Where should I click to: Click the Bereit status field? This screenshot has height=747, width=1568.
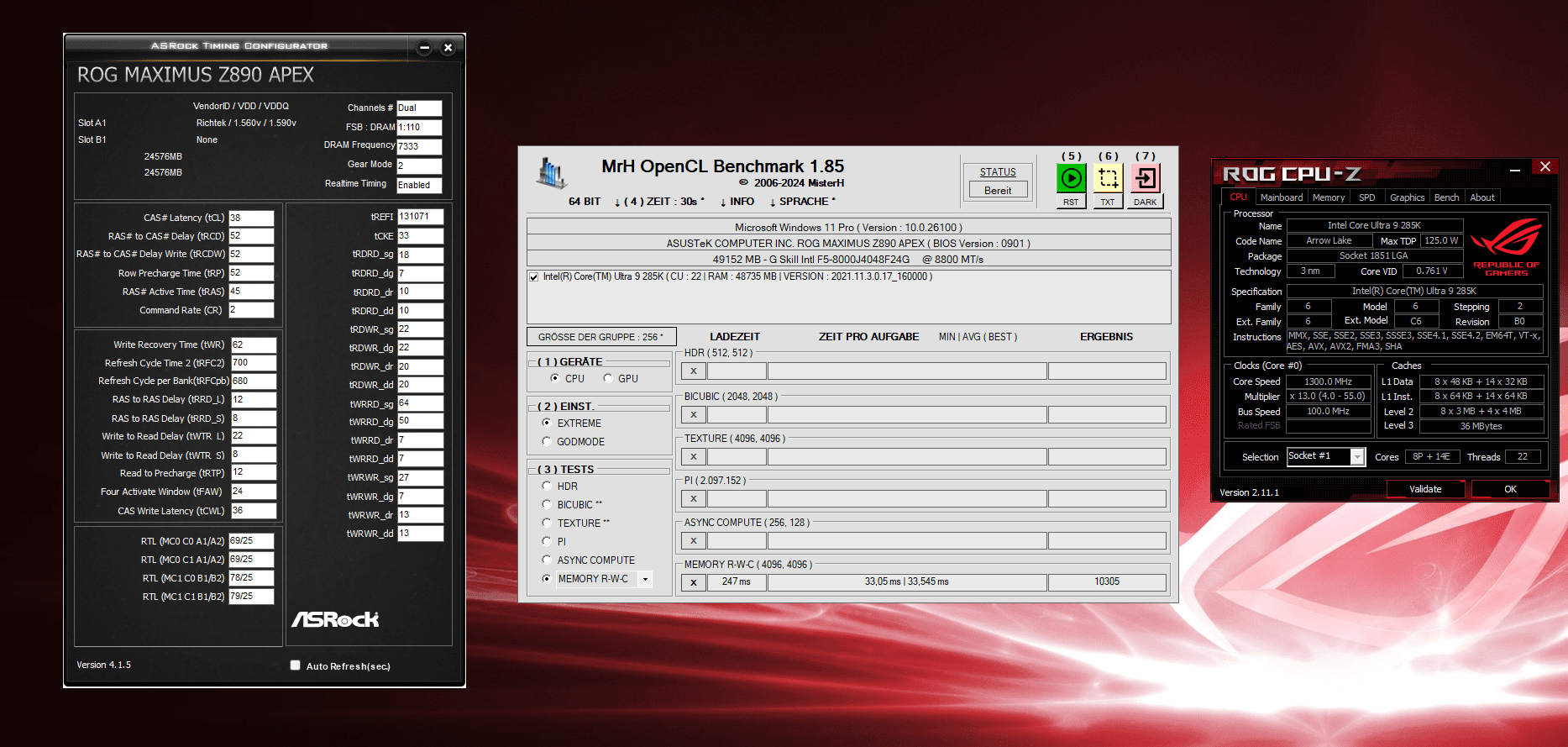(x=998, y=191)
